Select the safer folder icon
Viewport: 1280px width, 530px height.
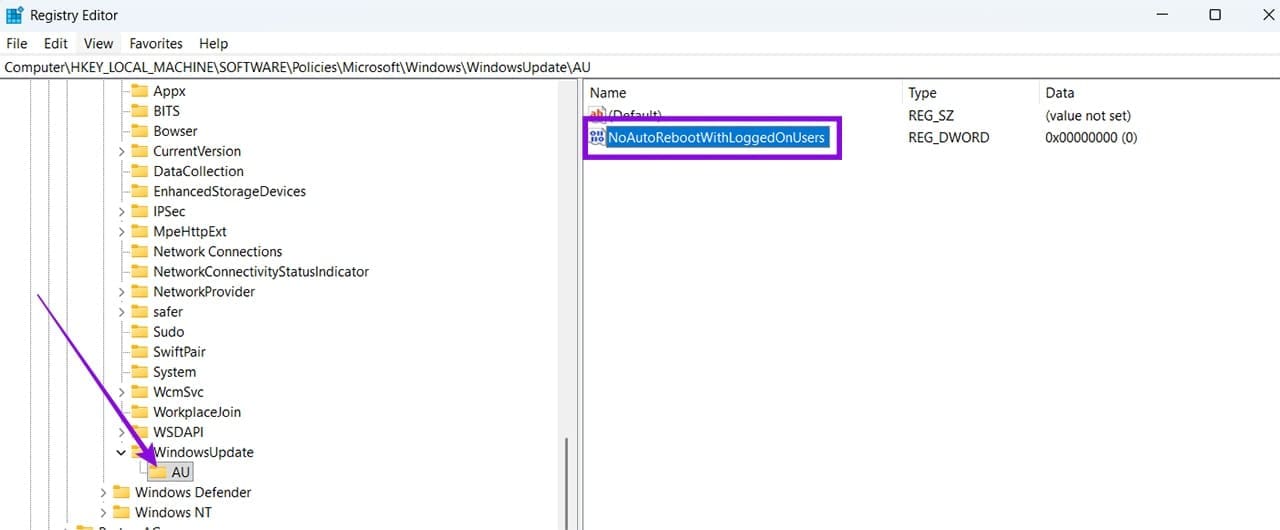coord(139,311)
